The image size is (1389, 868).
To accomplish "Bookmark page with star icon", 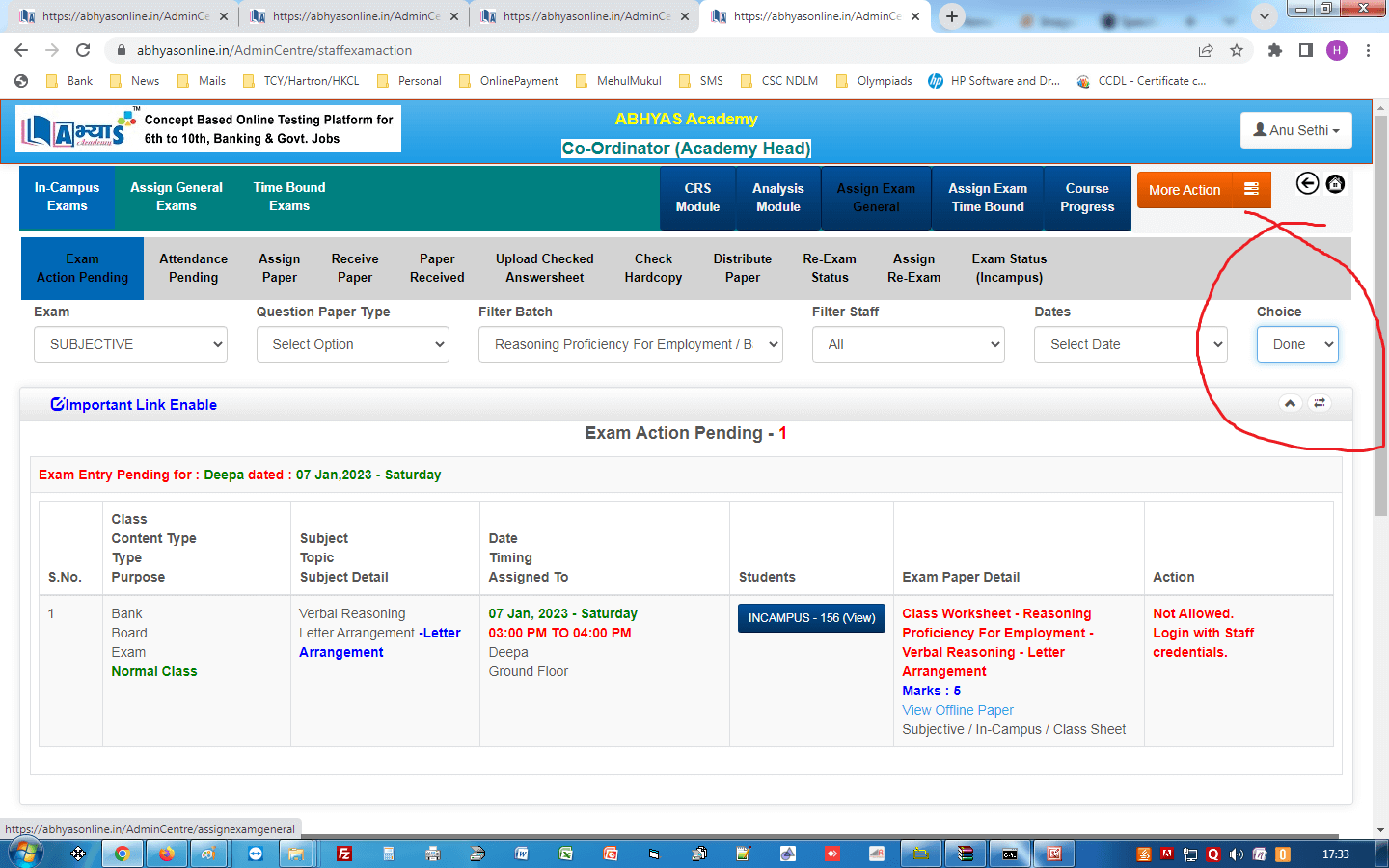I will [x=1237, y=50].
